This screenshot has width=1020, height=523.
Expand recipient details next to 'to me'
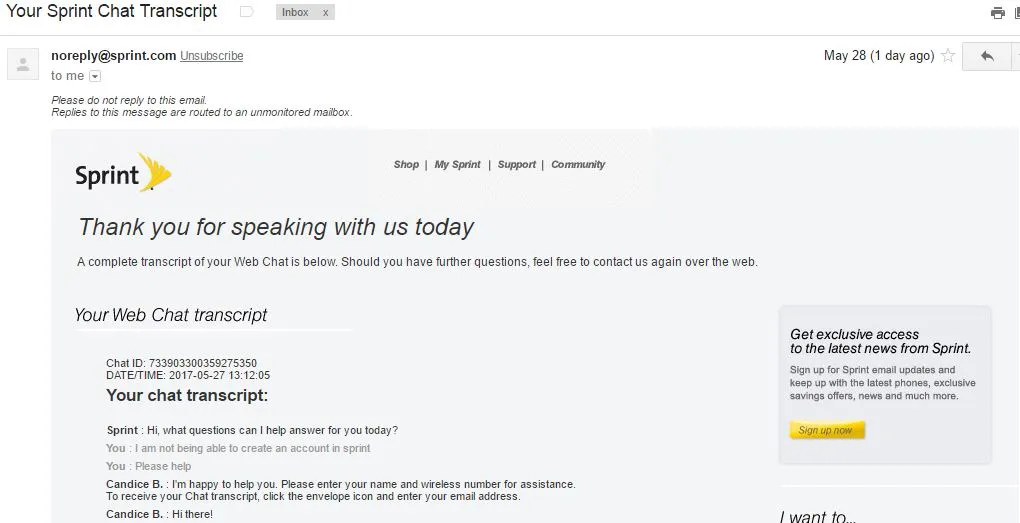[95, 76]
